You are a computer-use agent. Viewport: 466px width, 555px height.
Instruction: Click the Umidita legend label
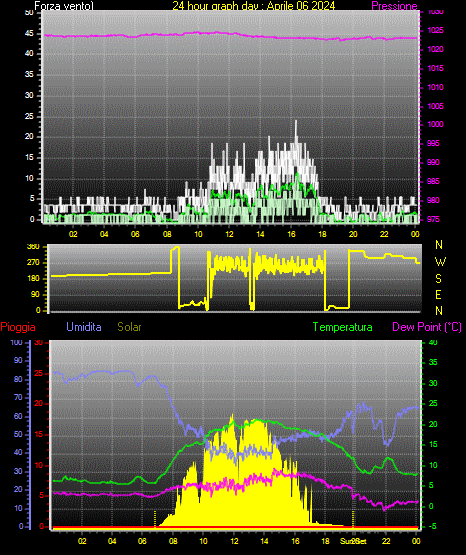point(84,327)
